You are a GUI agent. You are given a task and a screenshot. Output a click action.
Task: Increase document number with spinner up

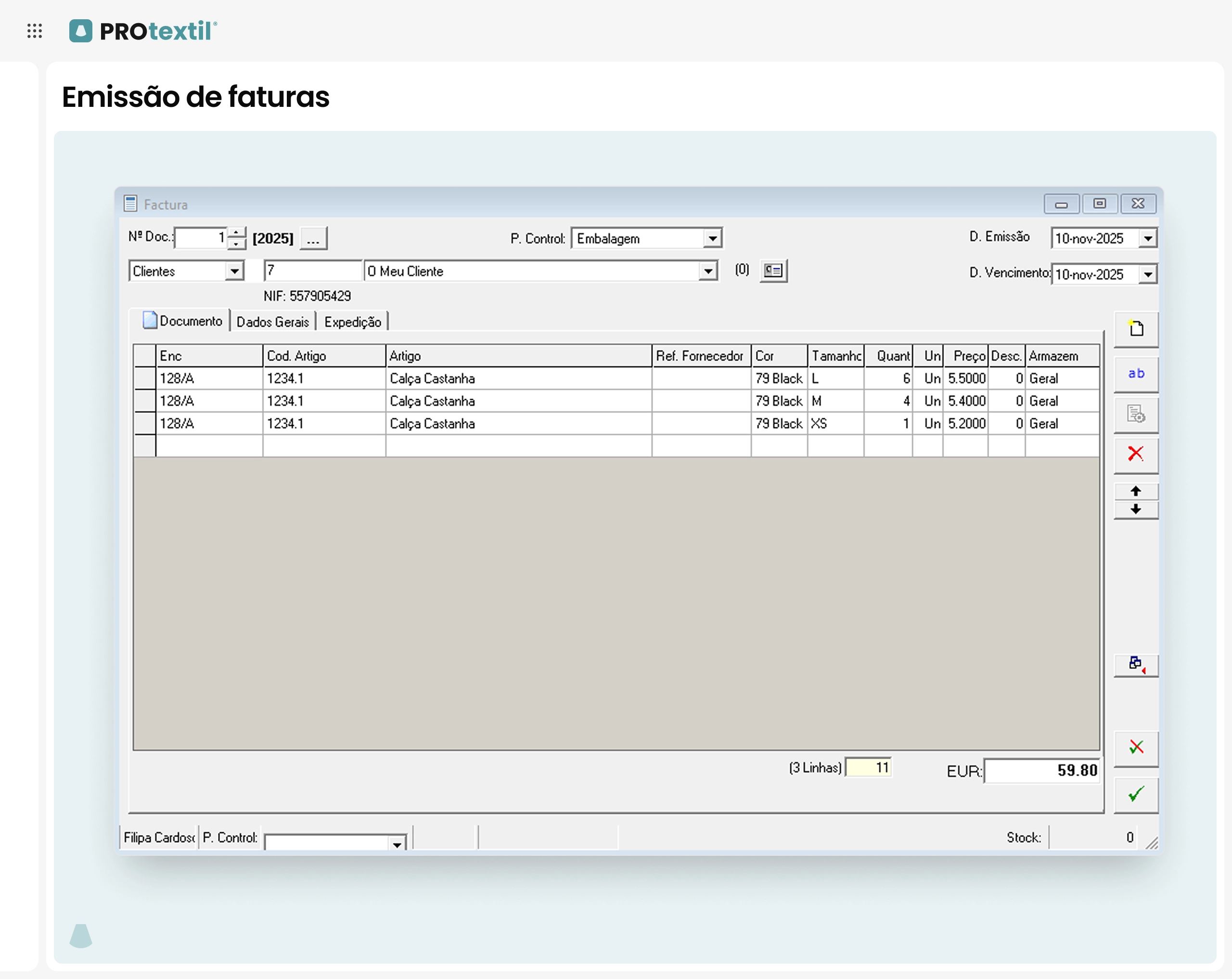point(236,232)
